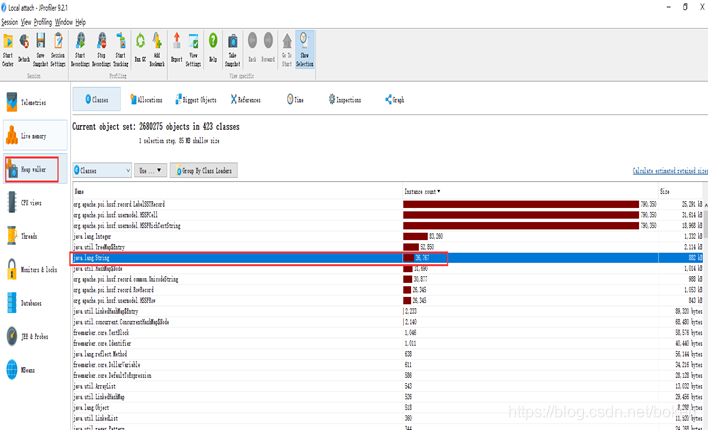
Task: Click Stop Recordings in the toolbar
Action: pos(102,50)
